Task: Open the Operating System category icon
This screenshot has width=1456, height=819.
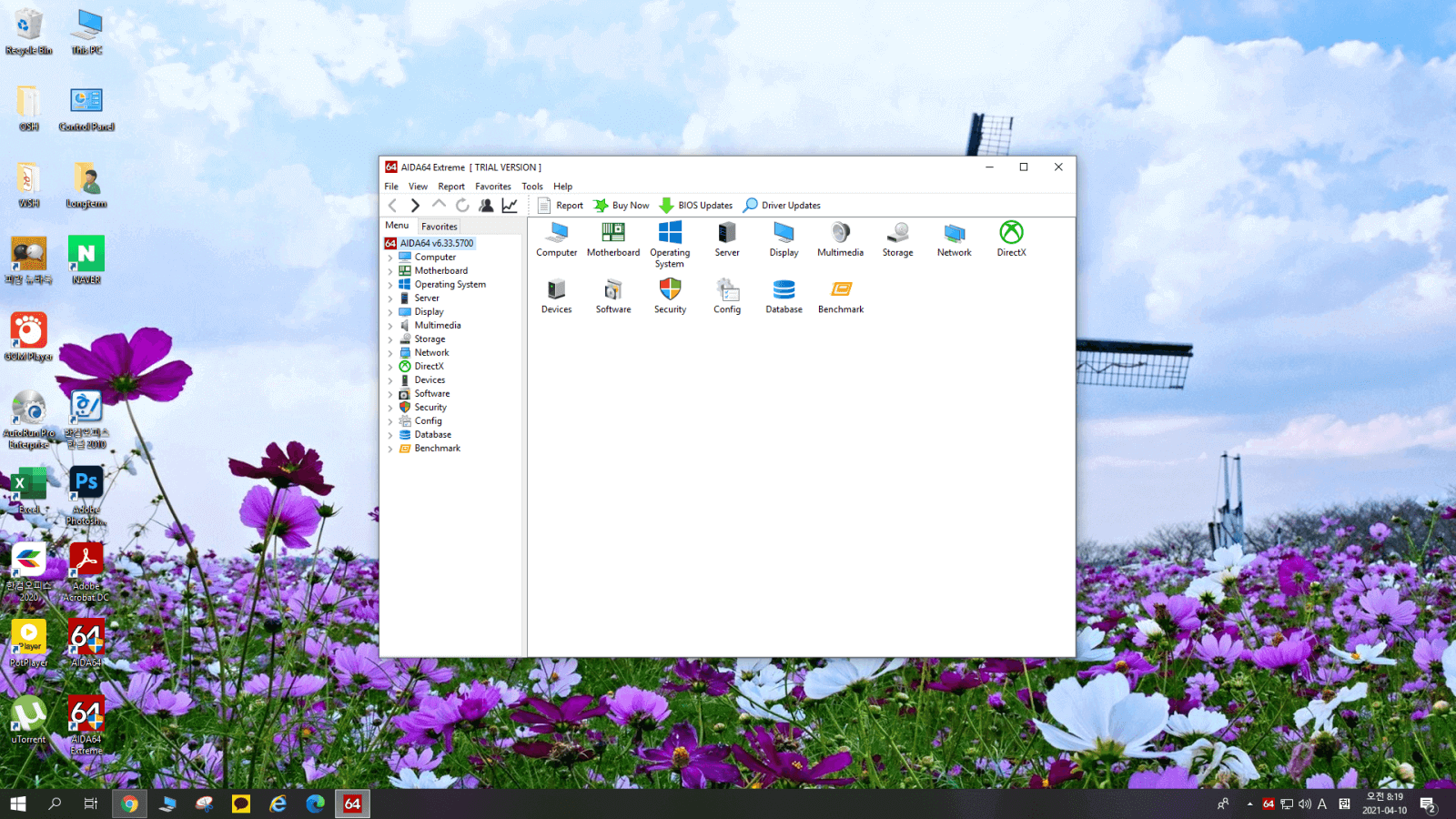Action: 670,245
